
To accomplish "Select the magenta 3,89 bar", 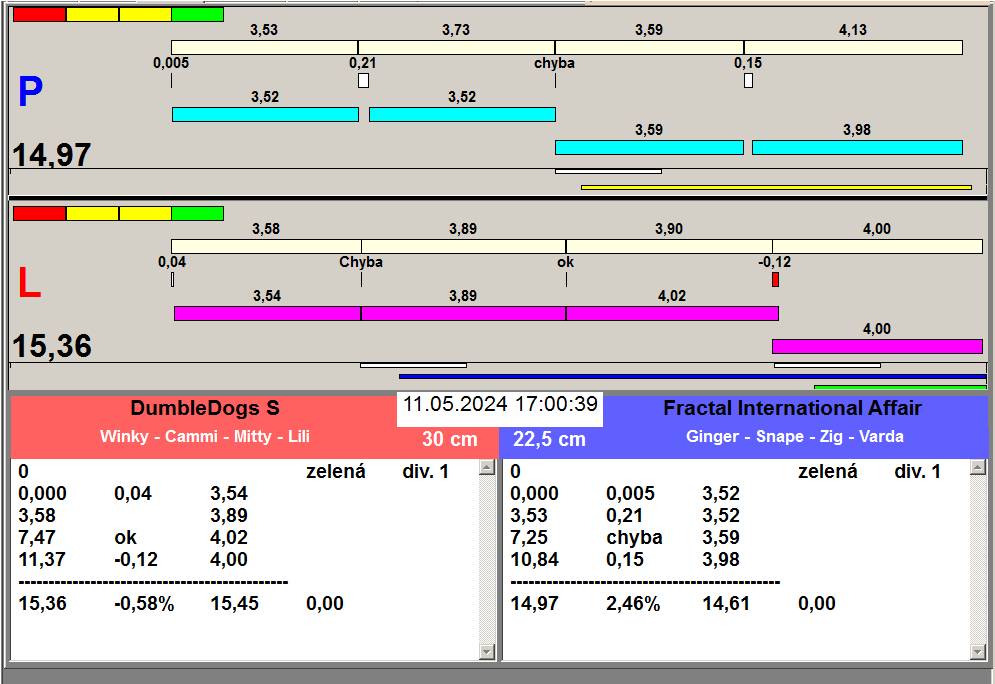I will [x=463, y=313].
